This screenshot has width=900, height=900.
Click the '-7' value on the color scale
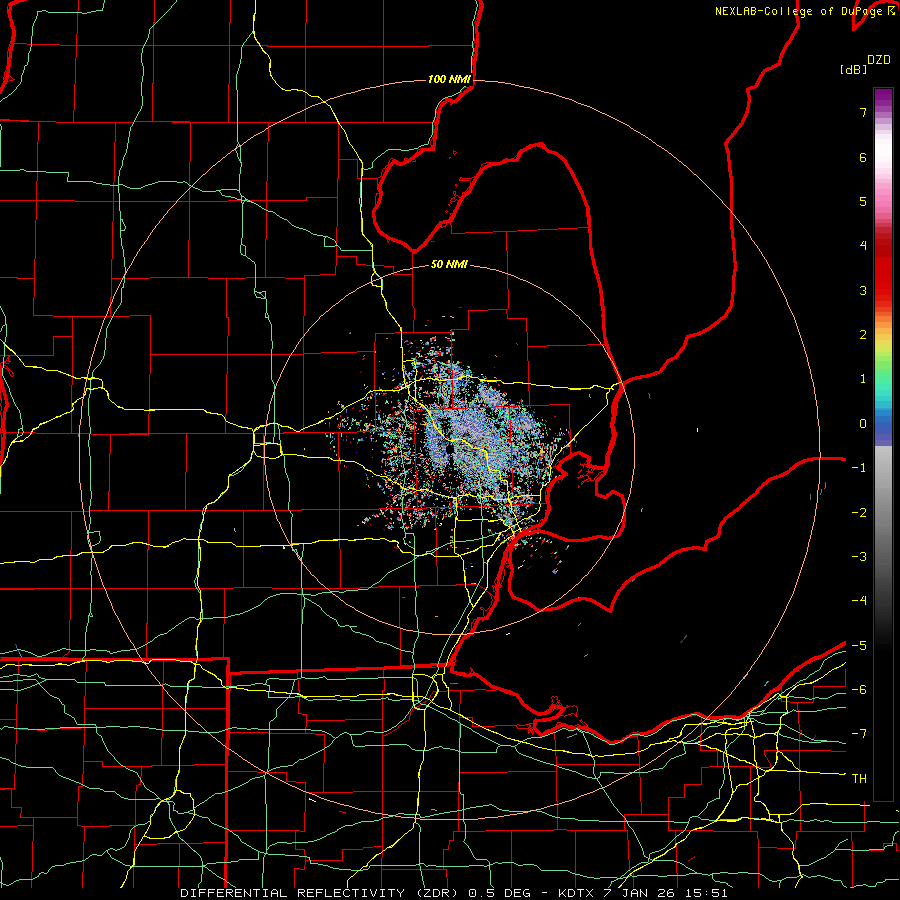[x=859, y=734]
